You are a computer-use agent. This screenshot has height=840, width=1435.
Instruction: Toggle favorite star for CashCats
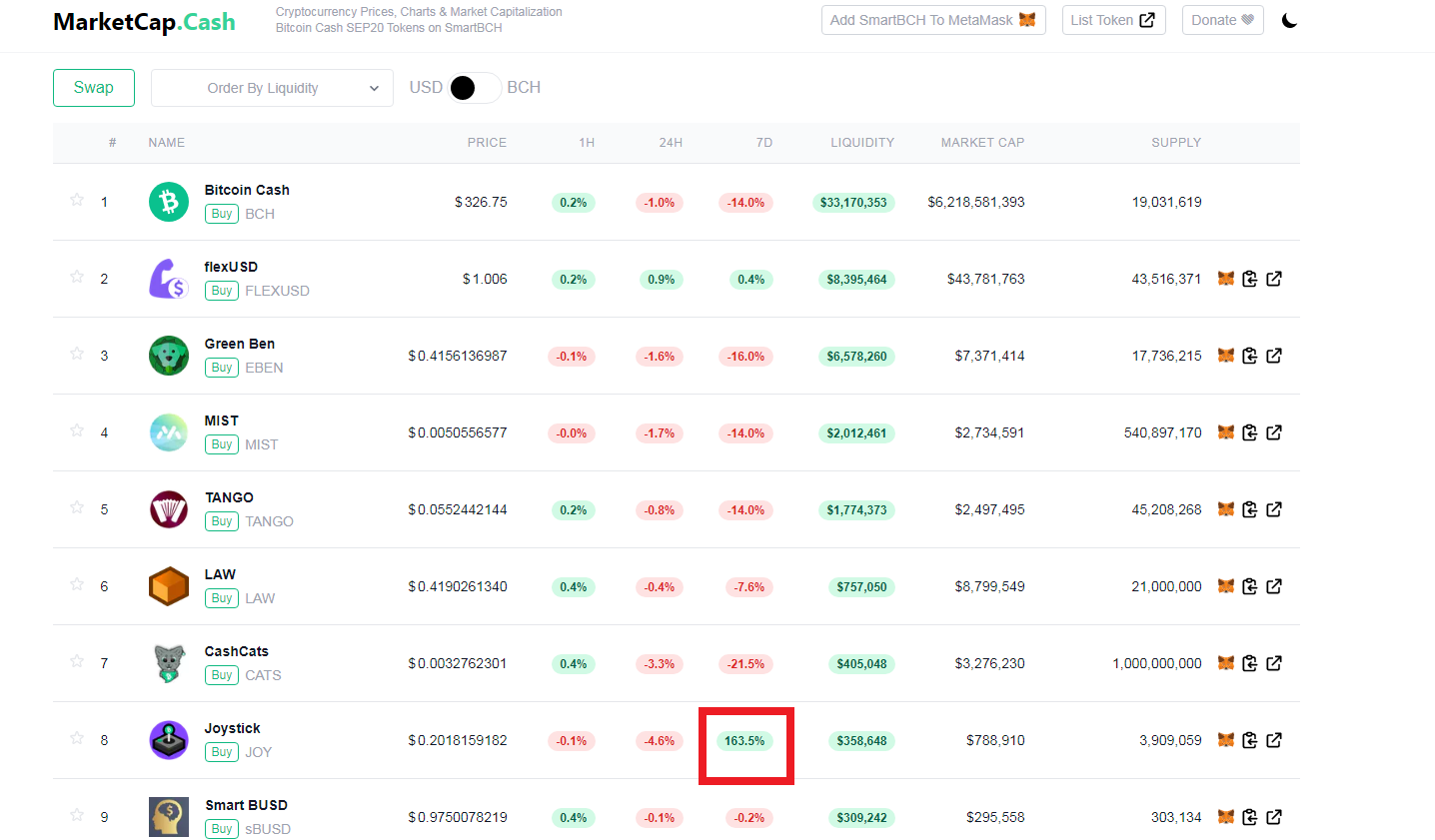coord(77,661)
